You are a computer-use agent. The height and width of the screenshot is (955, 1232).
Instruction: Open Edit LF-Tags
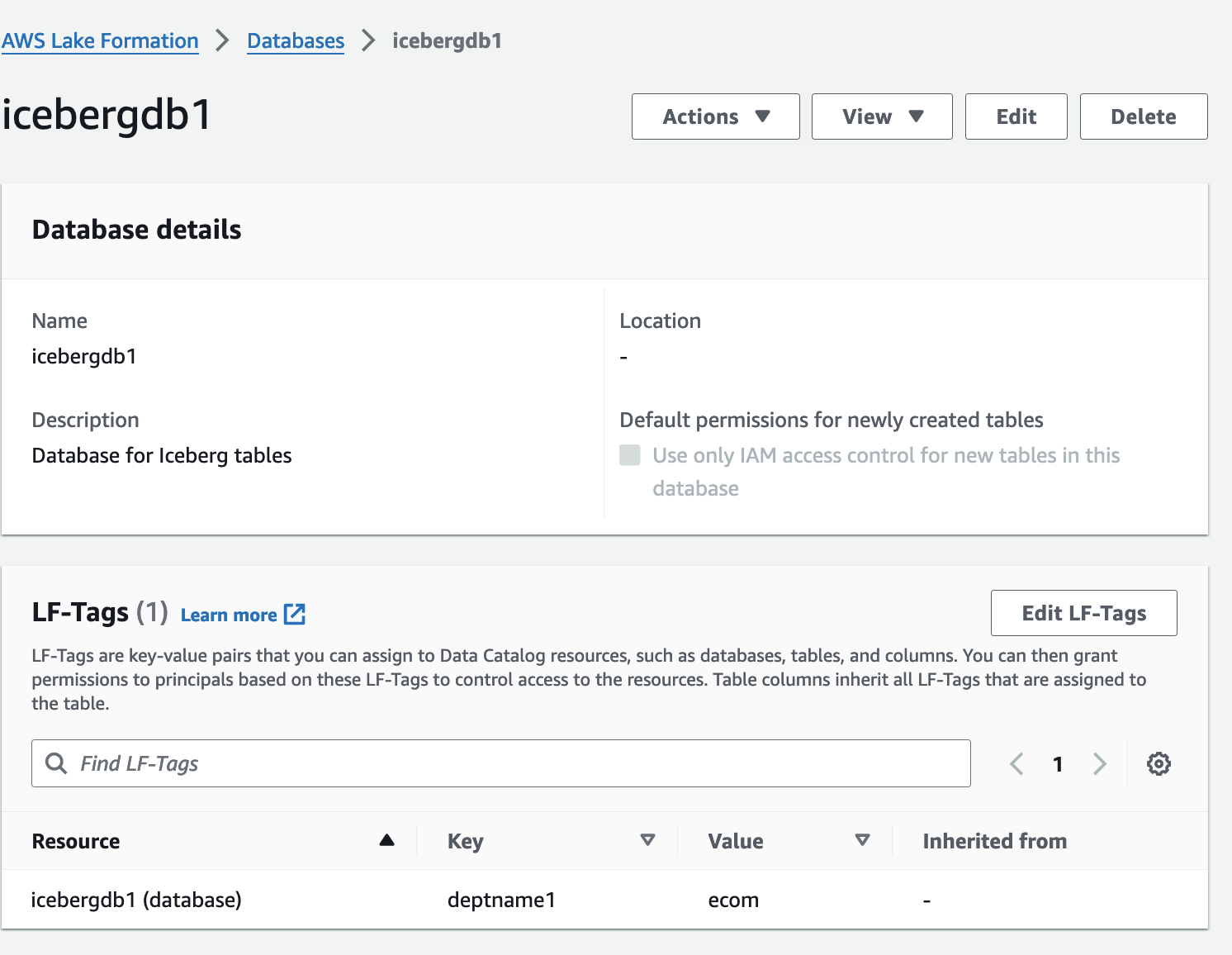click(x=1084, y=613)
